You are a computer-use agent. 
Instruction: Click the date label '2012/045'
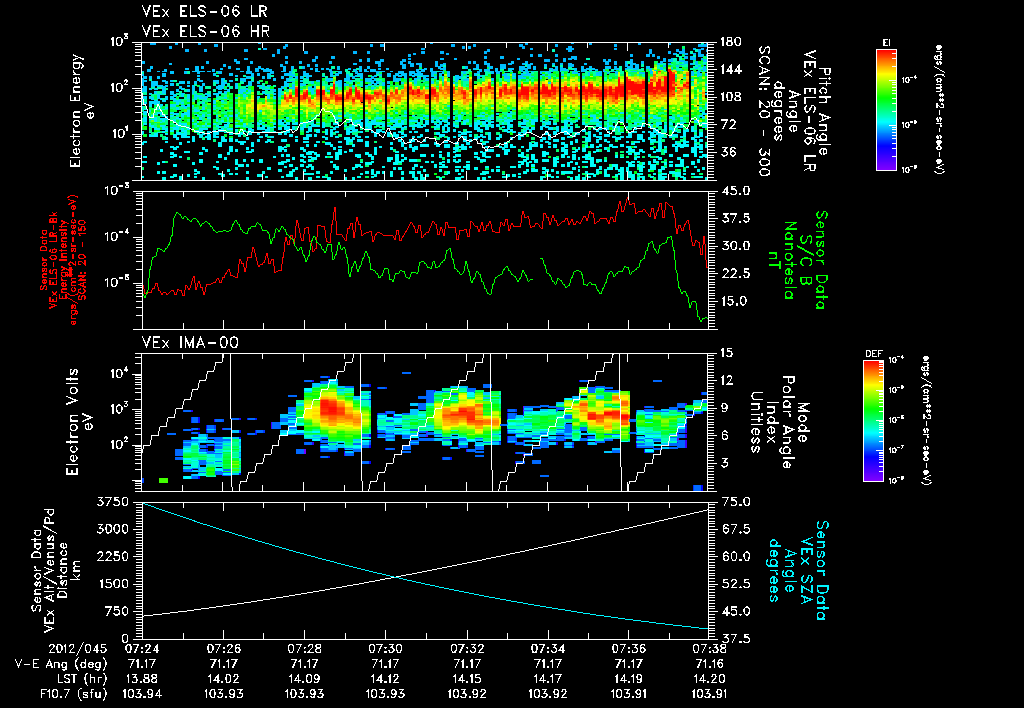click(x=78, y=649)
